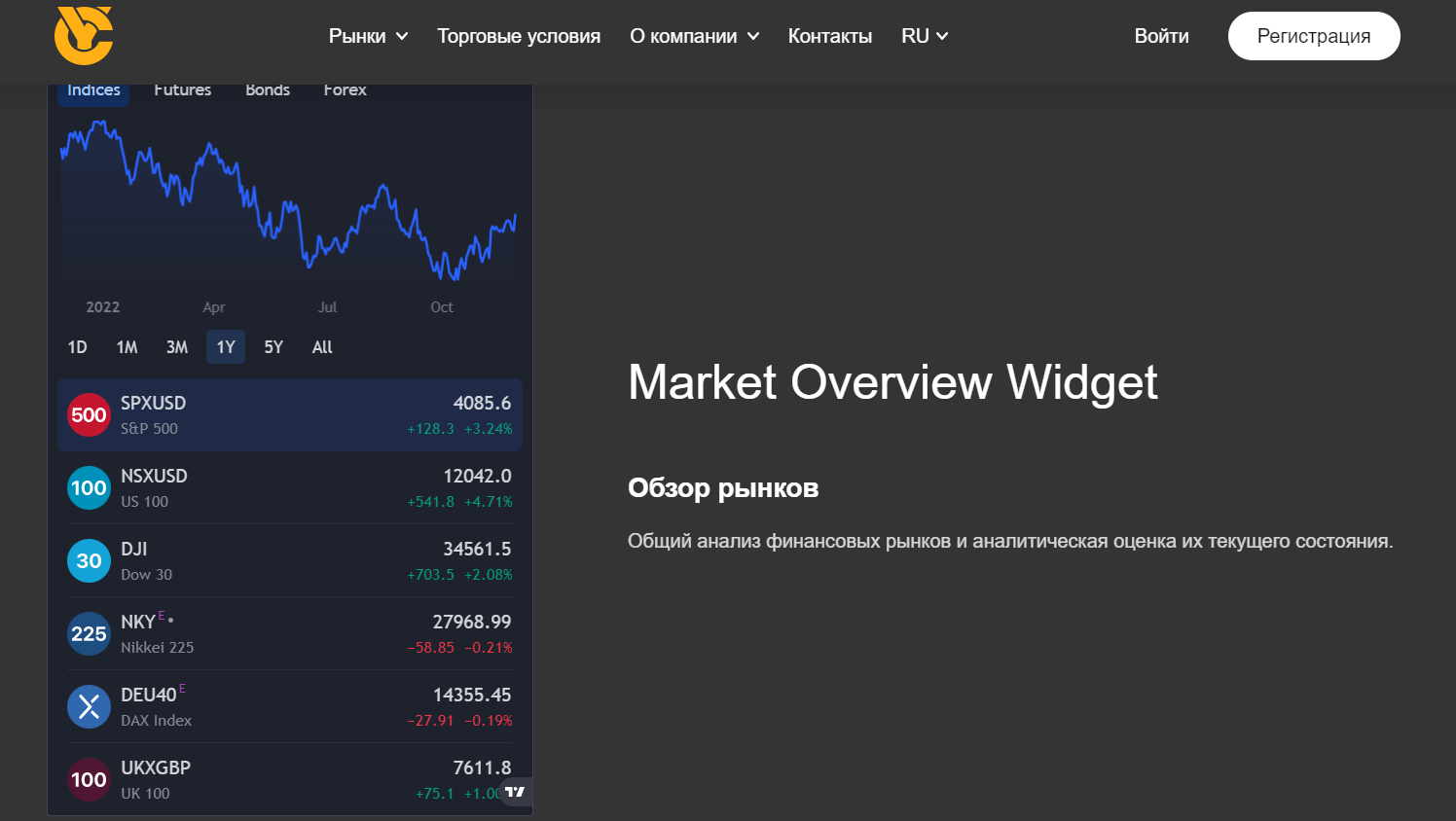The image size is (1456, 821).
Task: Click the Oct label on chart axis
Action: (x=442, y=307)
